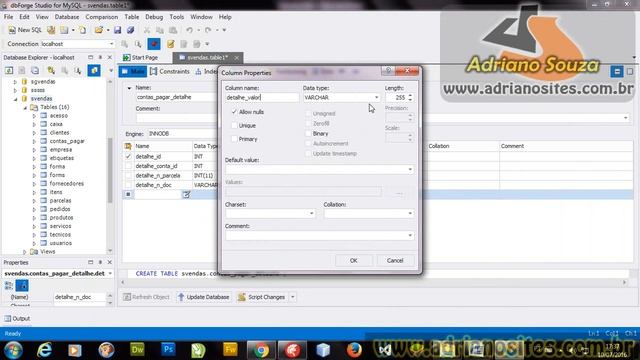Click the edit pencil icon in new column row
The image size is (640, 360).
coord(186,195)
